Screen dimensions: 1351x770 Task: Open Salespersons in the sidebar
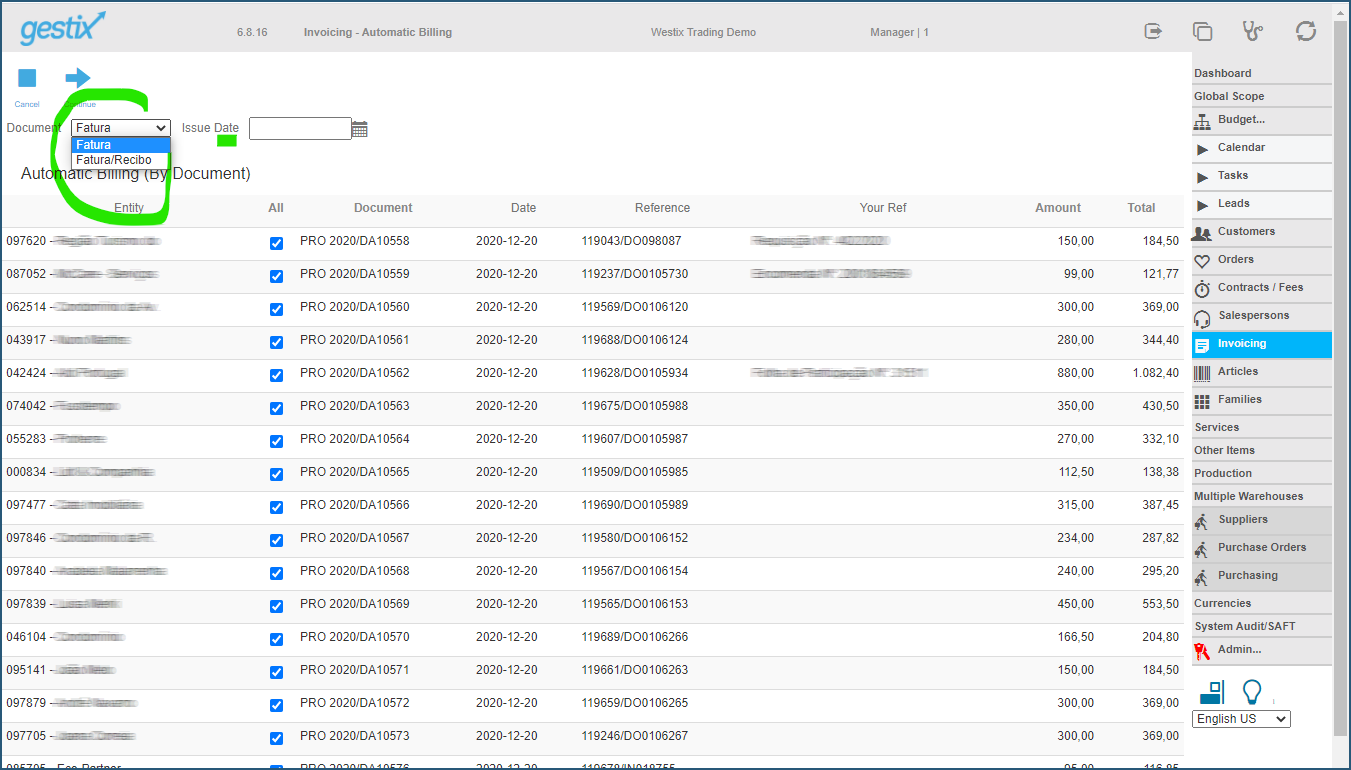point(1262,316)
